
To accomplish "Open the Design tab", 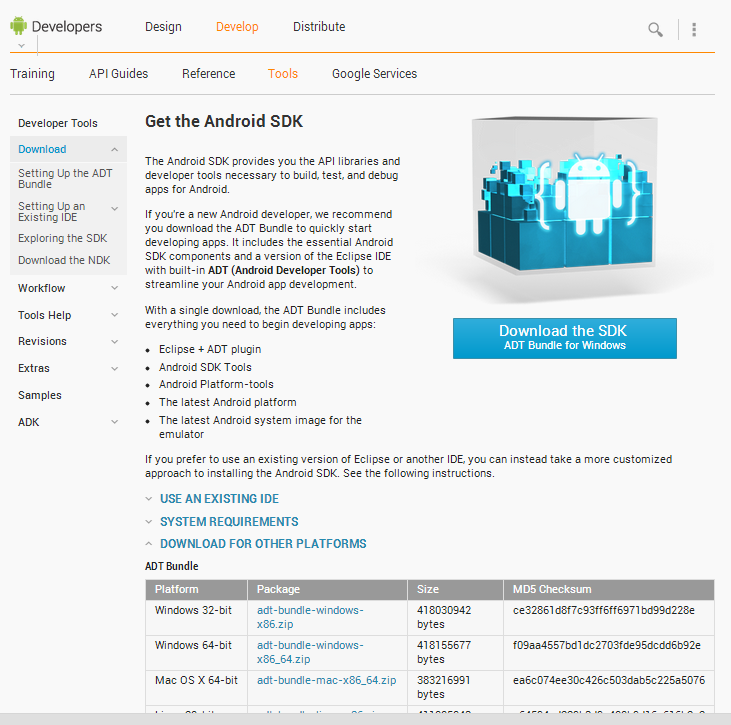I will pyautogui.click(x=163, y=27).
